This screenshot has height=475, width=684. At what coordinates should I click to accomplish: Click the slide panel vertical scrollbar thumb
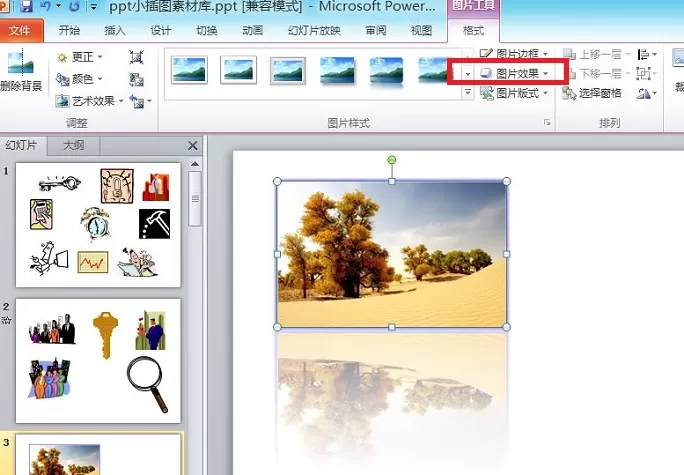[x=195, y=199]
